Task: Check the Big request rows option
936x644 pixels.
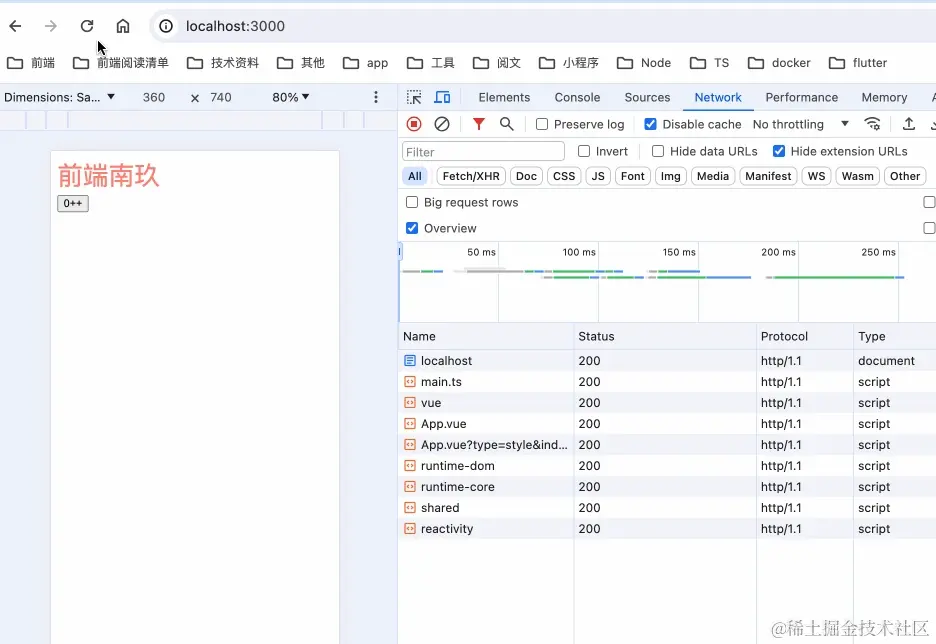Action: tap(412, 202)
